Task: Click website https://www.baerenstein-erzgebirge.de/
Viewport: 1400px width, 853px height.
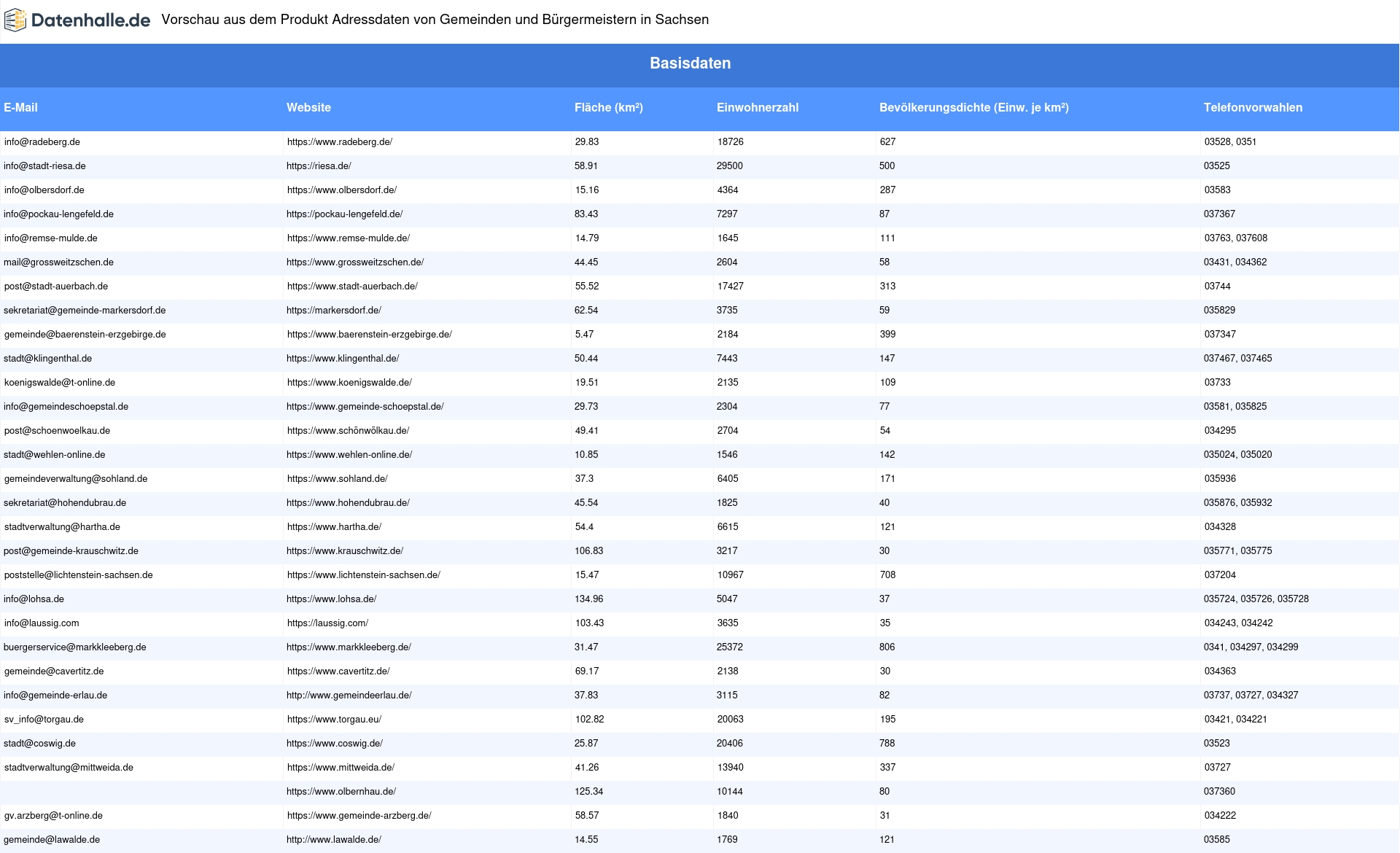Action: pyautogui.click(x=370, y=335)
